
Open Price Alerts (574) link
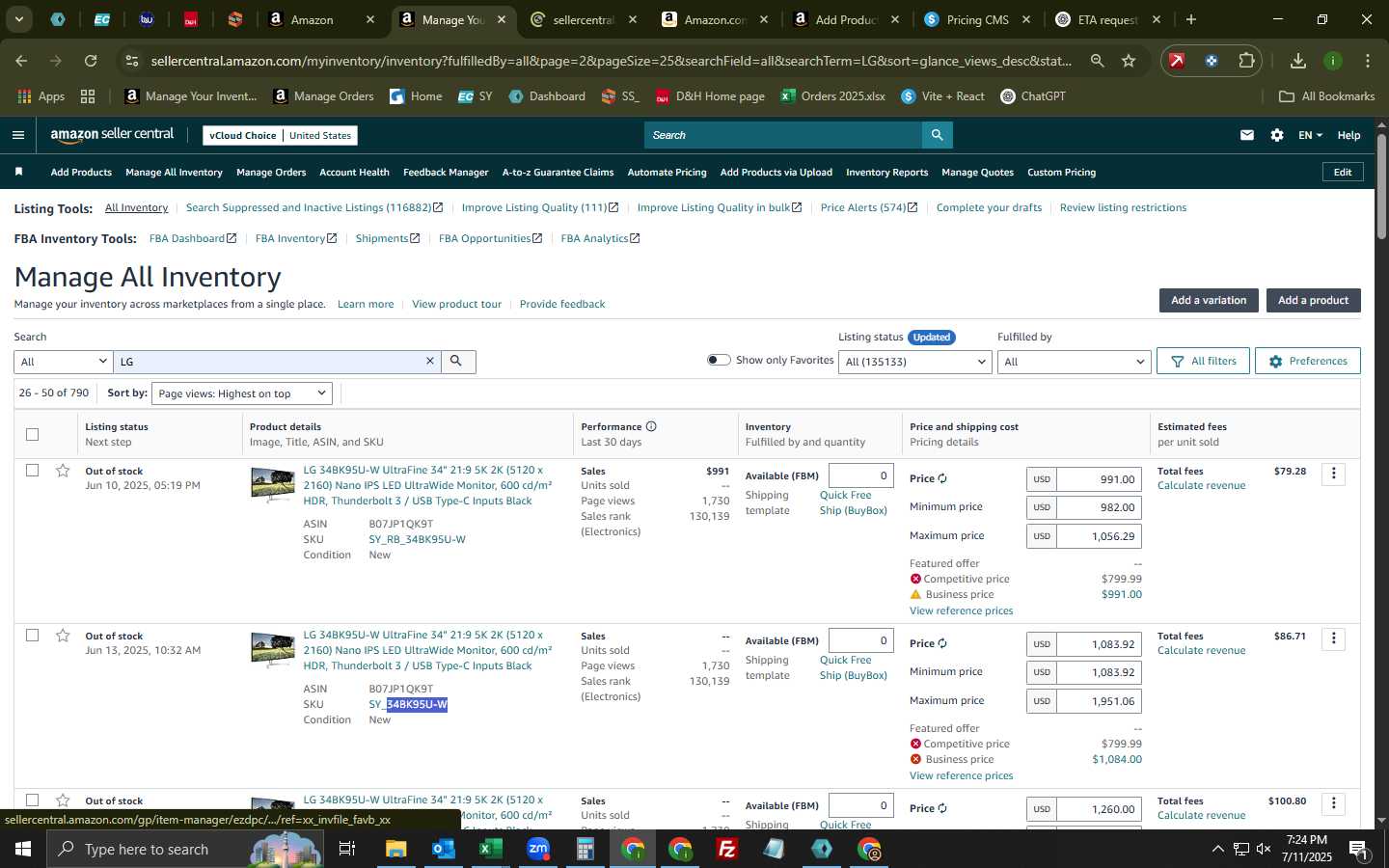[x=868, y=208]
